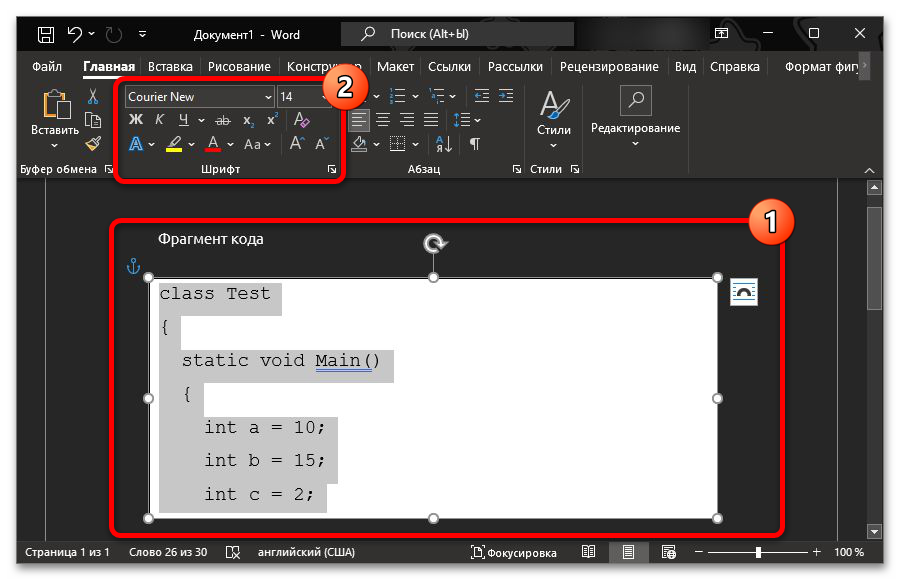
Task: Click the zoom slider handle
Action: click(758, 552)
